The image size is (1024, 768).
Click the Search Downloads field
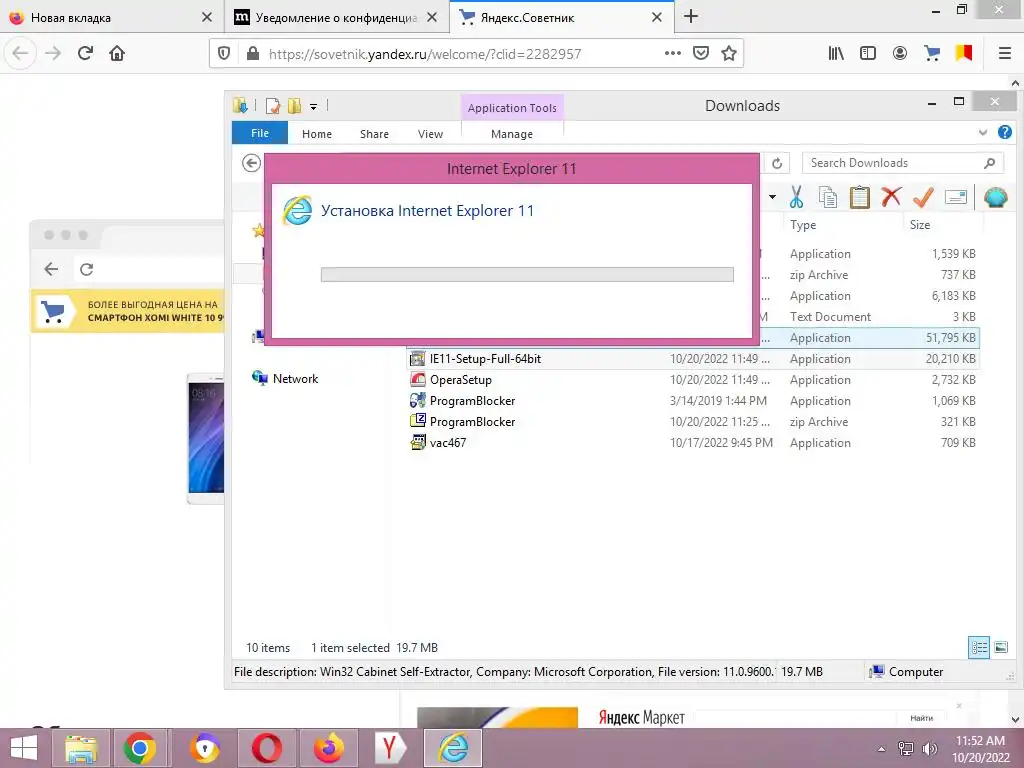[903, 163]
